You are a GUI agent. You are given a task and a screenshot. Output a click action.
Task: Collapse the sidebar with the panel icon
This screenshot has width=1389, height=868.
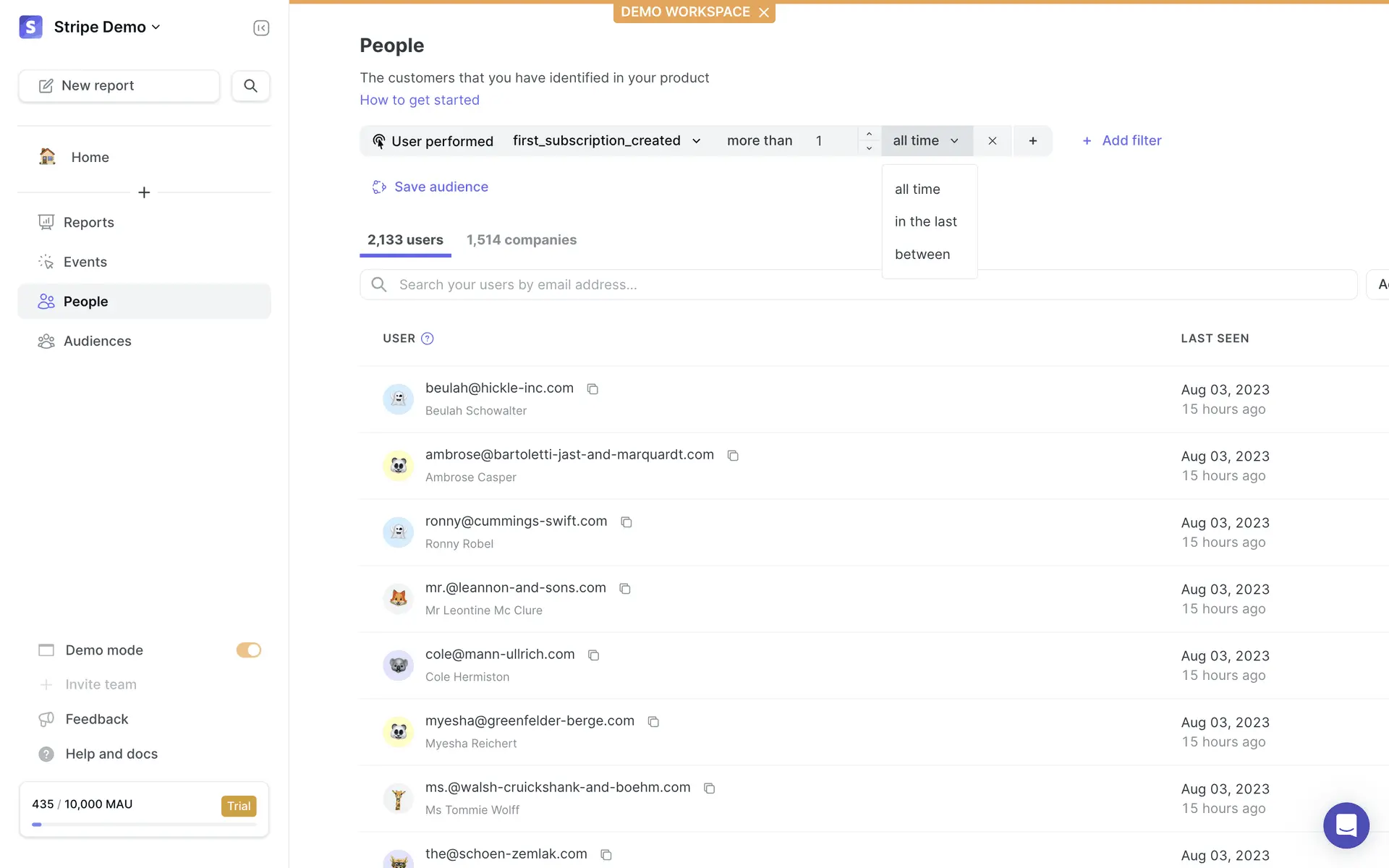(261, 27)
